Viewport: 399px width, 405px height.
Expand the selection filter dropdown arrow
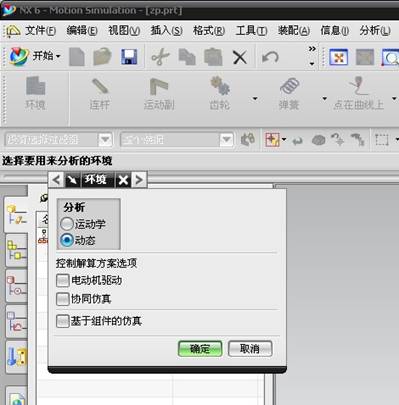tap(105, 140)
